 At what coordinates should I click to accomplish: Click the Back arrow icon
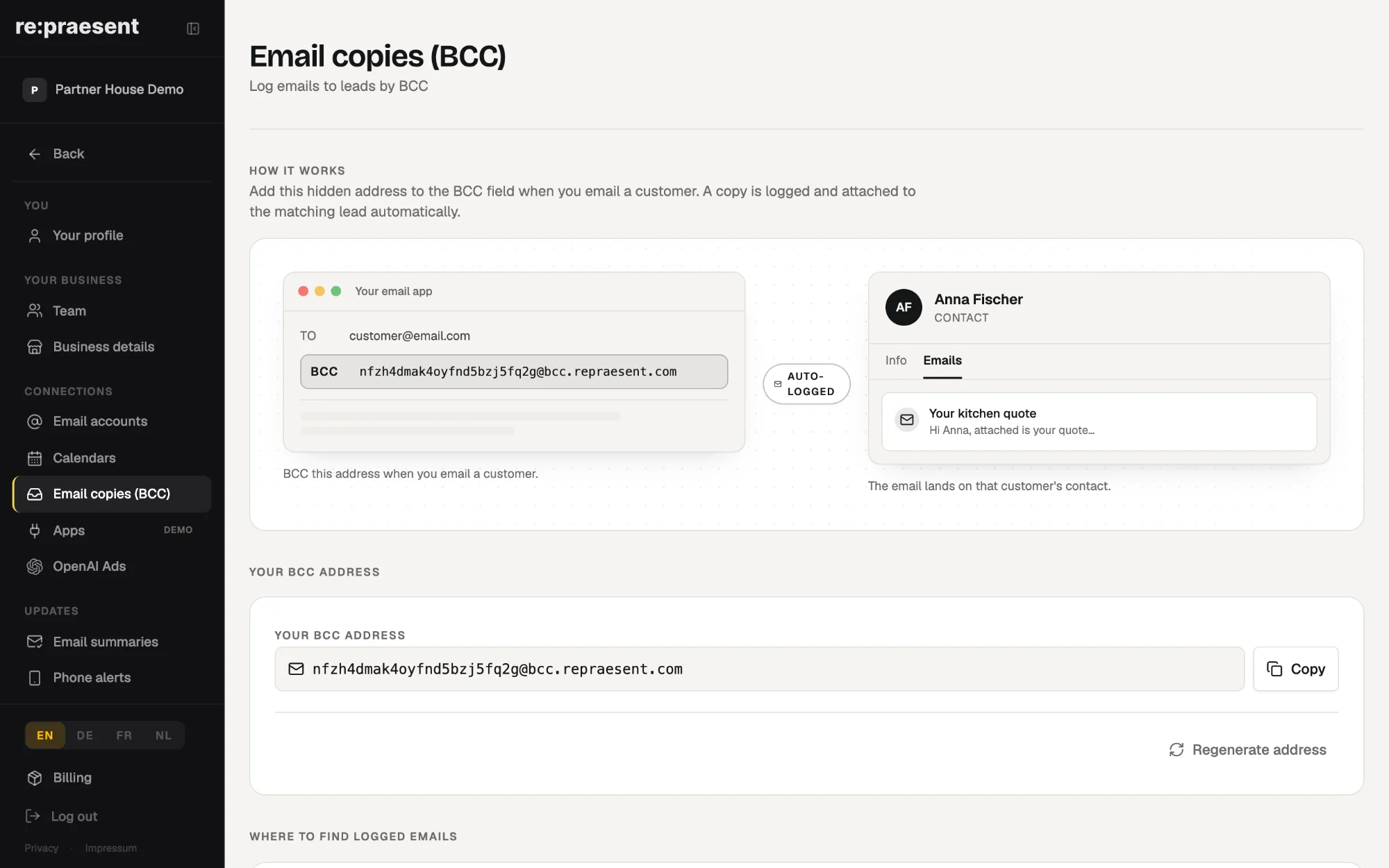[35, 154]
